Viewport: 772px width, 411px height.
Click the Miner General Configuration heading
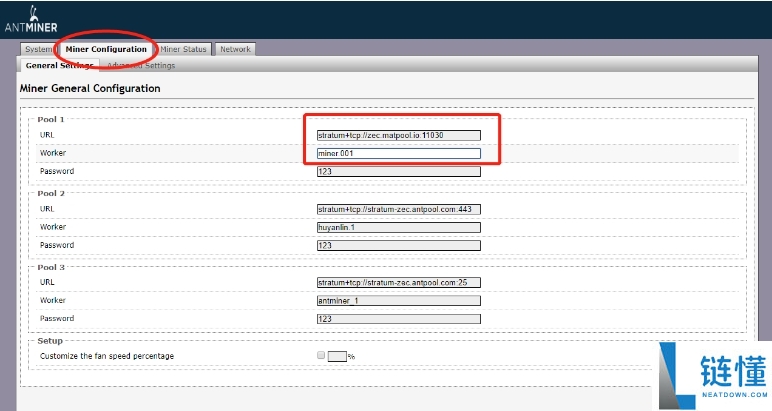coord(90,89)
